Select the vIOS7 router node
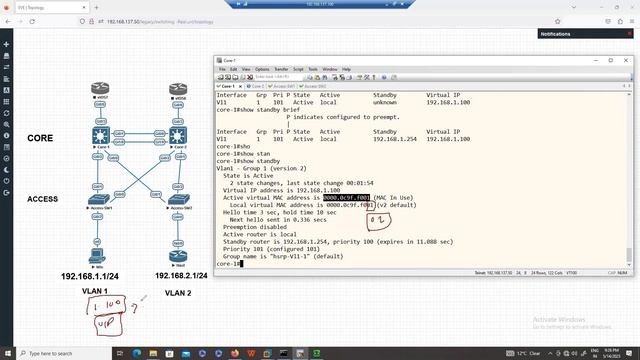 click(100, 88)
